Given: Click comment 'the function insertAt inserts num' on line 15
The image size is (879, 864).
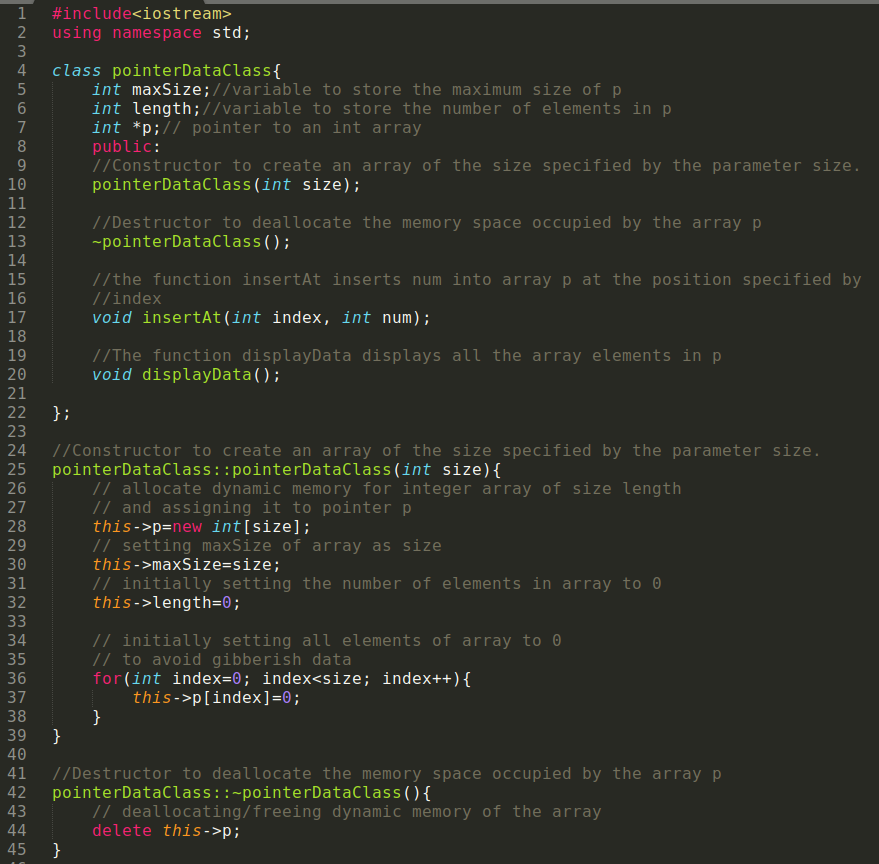Looking at the screenshot, I should pos(476,280).
